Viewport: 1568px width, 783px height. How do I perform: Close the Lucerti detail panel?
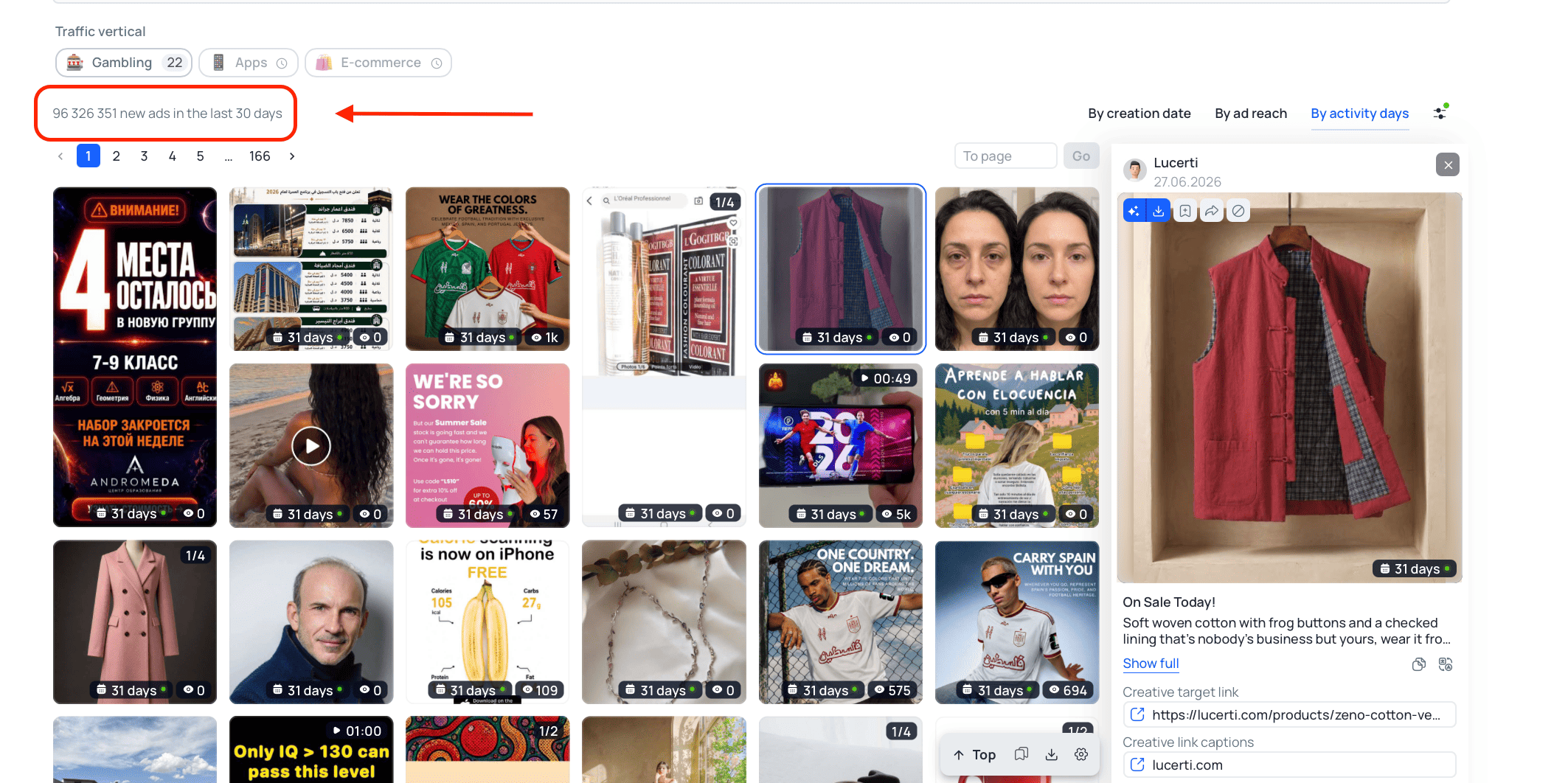coord(1448,165)
